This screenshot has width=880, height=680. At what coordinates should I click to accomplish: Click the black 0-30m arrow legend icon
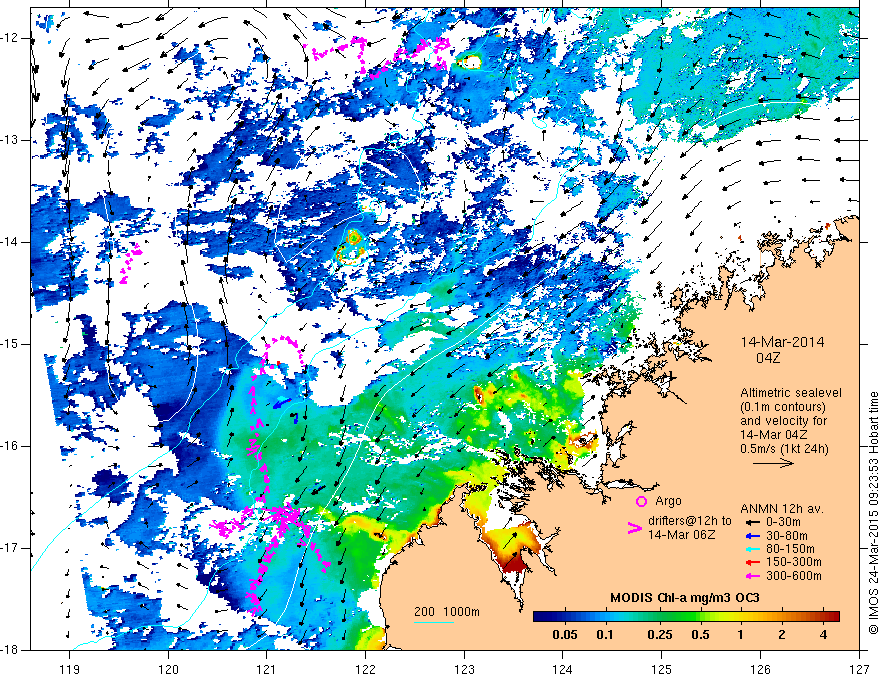(752, 522)
